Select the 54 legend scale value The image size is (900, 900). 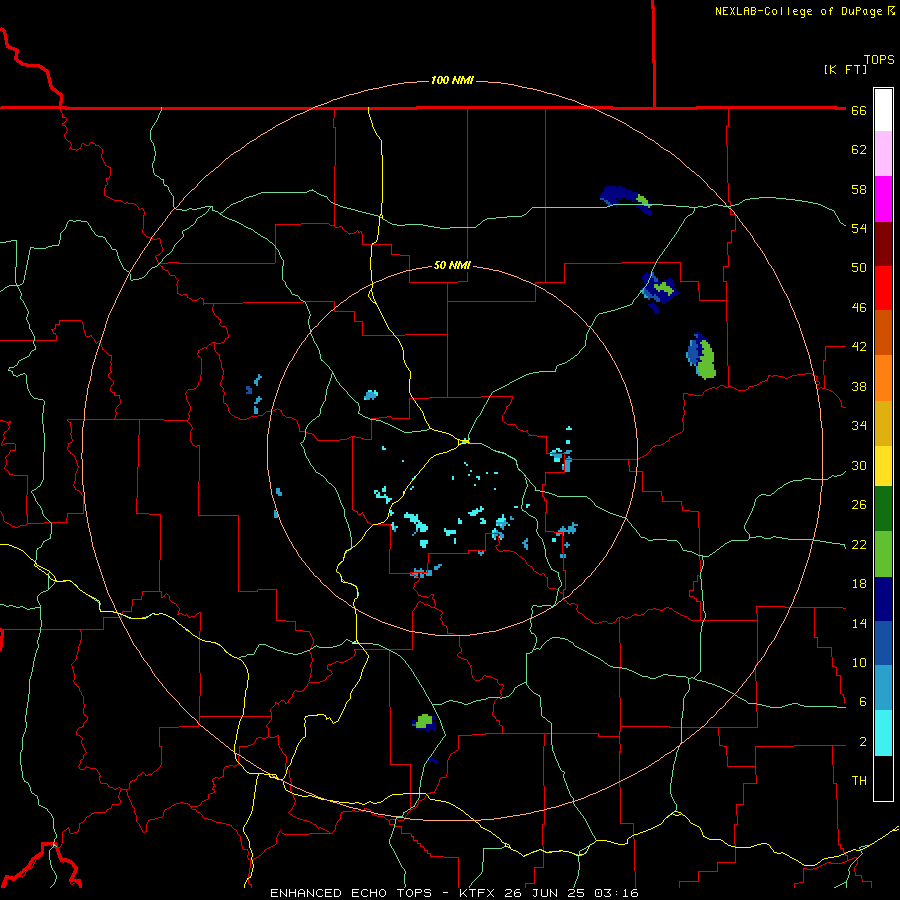(859, 228)
